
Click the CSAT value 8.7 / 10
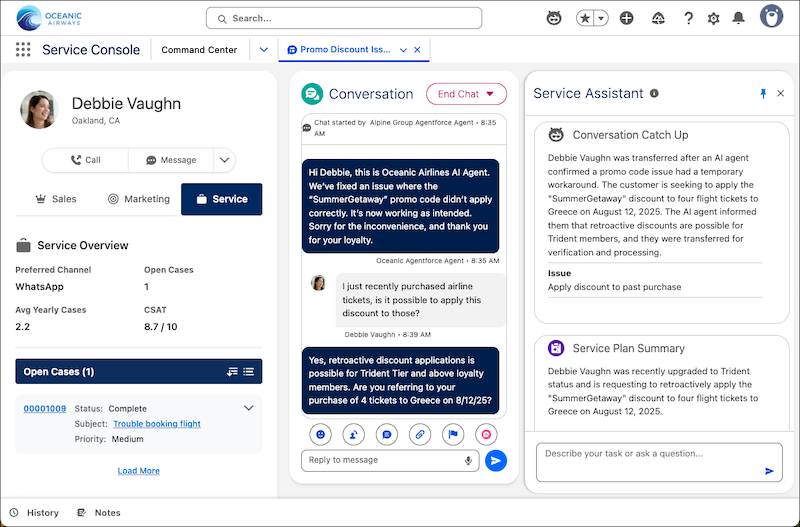point(161,327)
